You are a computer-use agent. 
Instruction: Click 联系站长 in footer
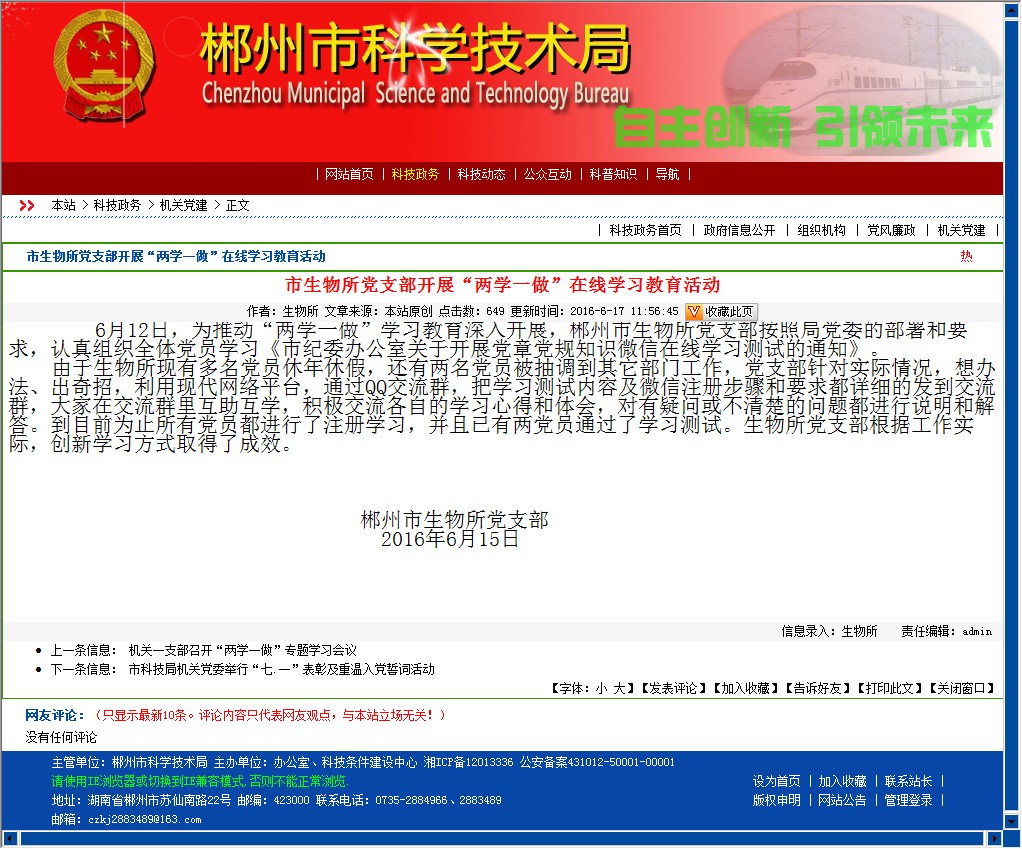(909, 781)
